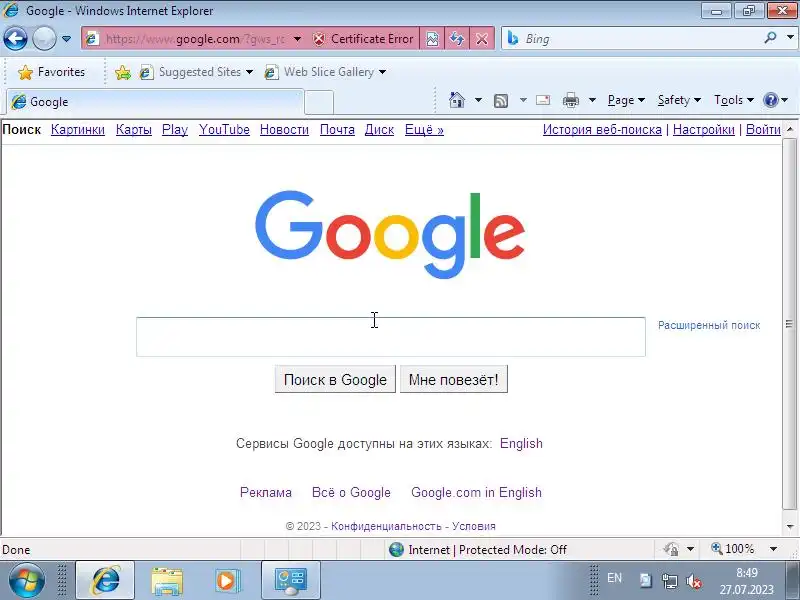This screenshot has height=600, width=800.
Task: Expand the Print options dropdown arrow
Action: click(x=592, y=100)
